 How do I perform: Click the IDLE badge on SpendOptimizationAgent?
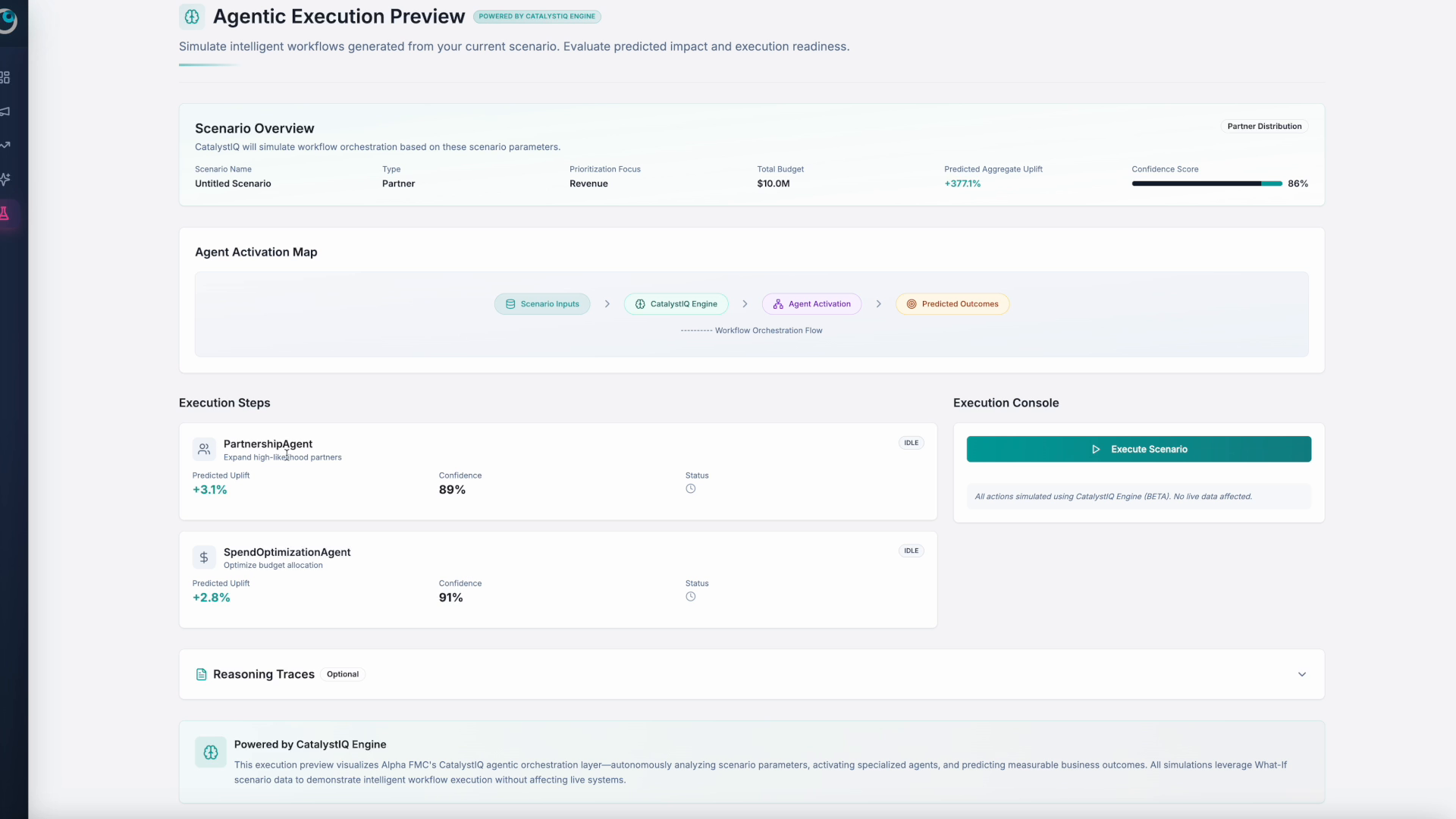(x=911, y=551)
